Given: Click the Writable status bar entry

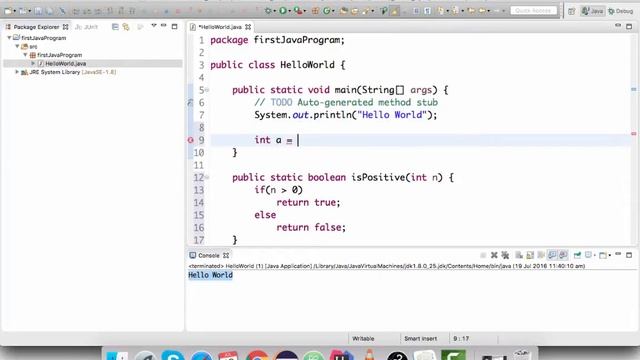Looking at the screenshot, I should pos(363,339).
